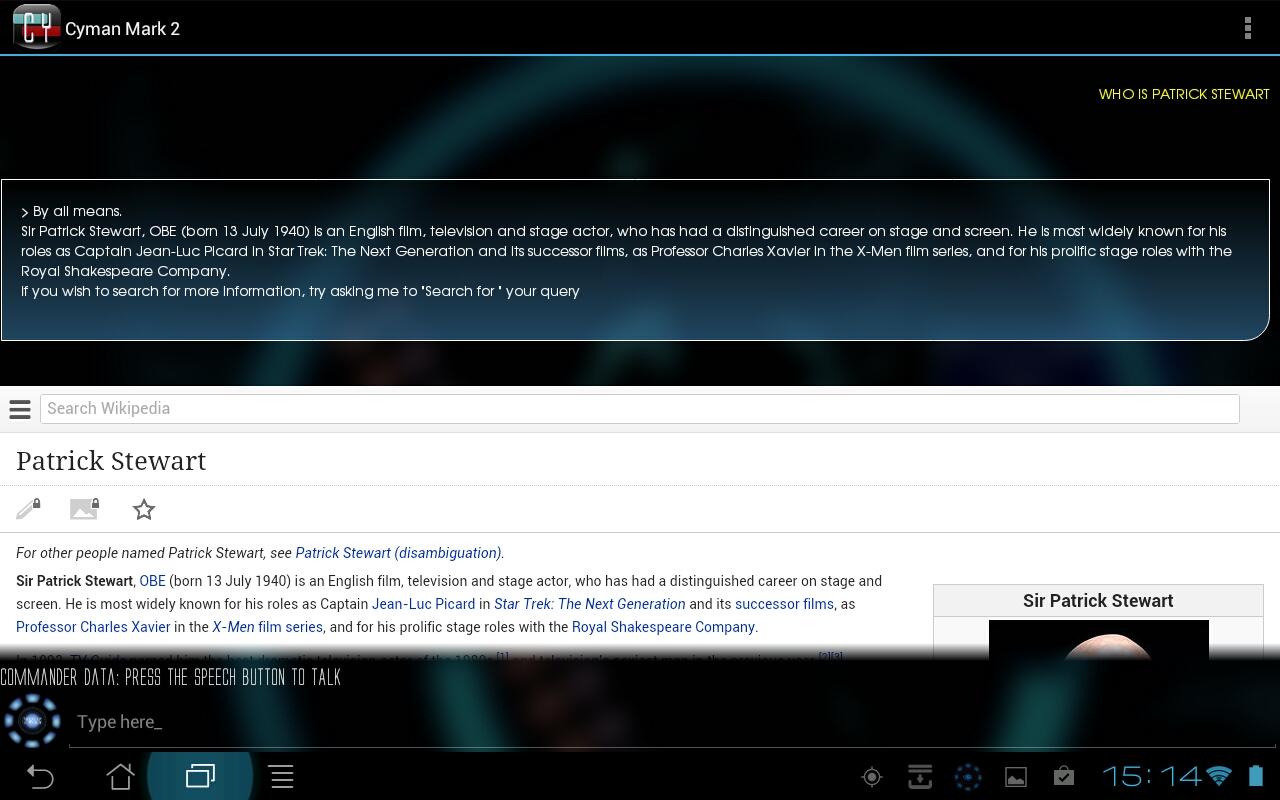Open the navigation bar menu button
This screenshot has width=1280, height=800.
[x=282, y=776]
